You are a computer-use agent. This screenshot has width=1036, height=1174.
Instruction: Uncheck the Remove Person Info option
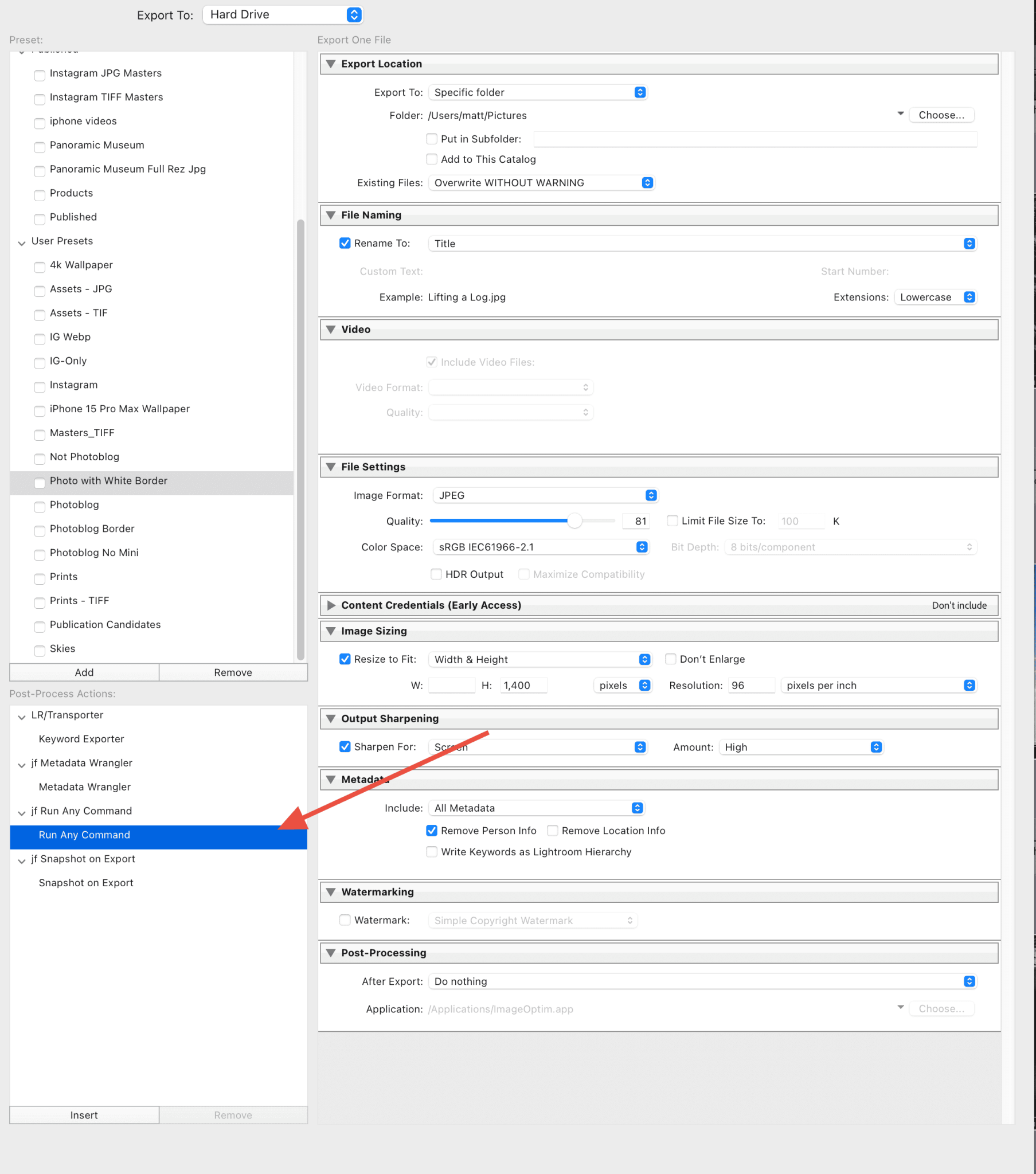432,830
